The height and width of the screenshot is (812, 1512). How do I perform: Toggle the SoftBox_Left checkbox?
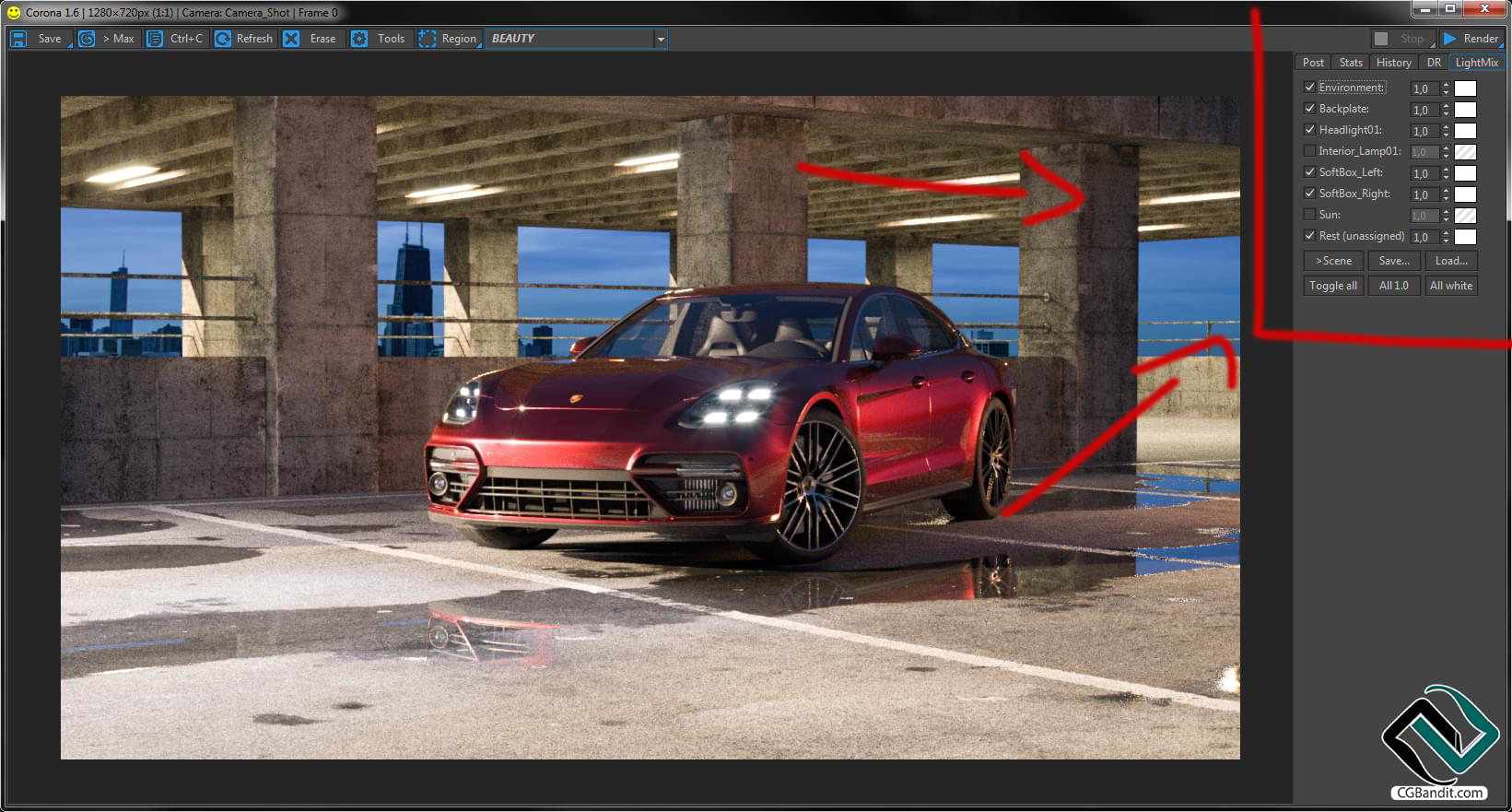click(1309, 172)
